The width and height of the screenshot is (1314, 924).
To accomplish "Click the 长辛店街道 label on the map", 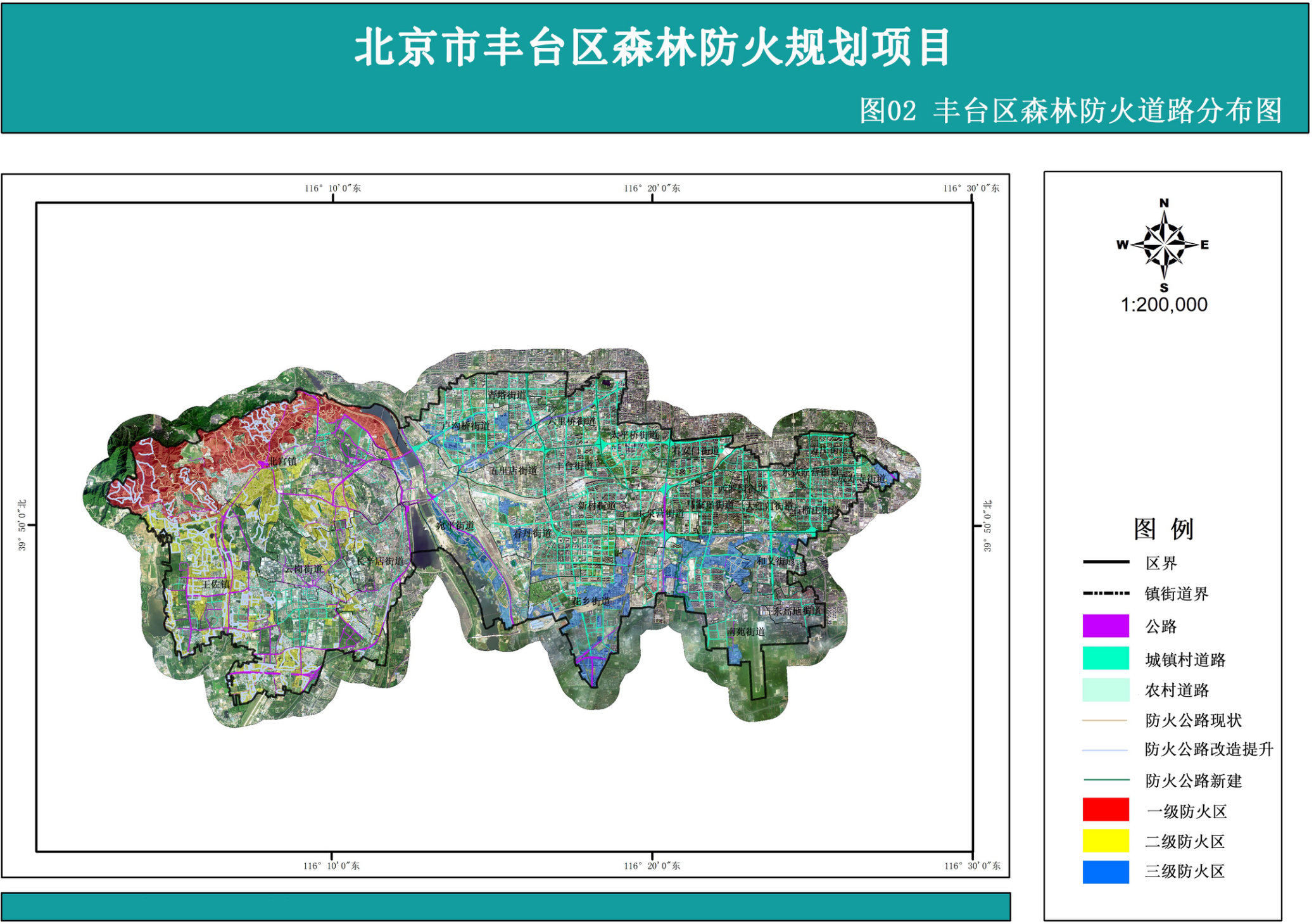I will 379,561.
